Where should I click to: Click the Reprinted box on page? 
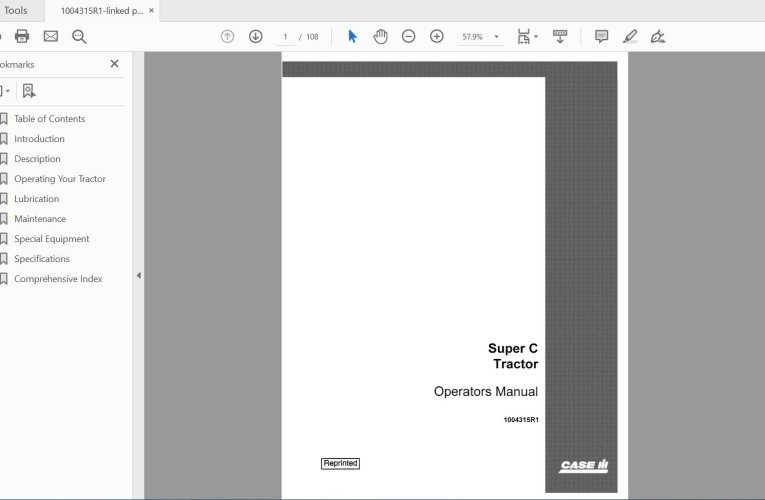(x=340, y=463)
